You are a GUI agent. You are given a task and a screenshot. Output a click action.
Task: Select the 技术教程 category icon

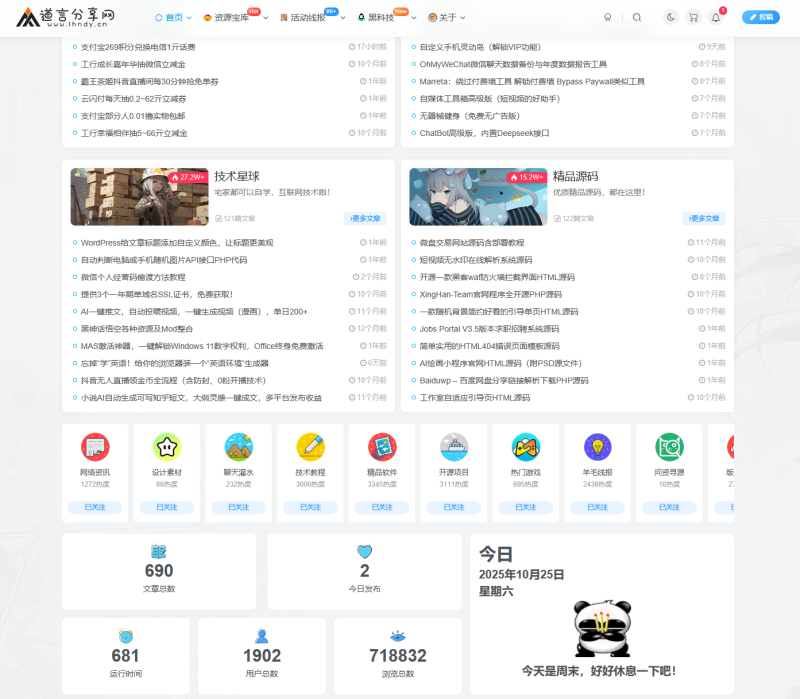(311, 444)
